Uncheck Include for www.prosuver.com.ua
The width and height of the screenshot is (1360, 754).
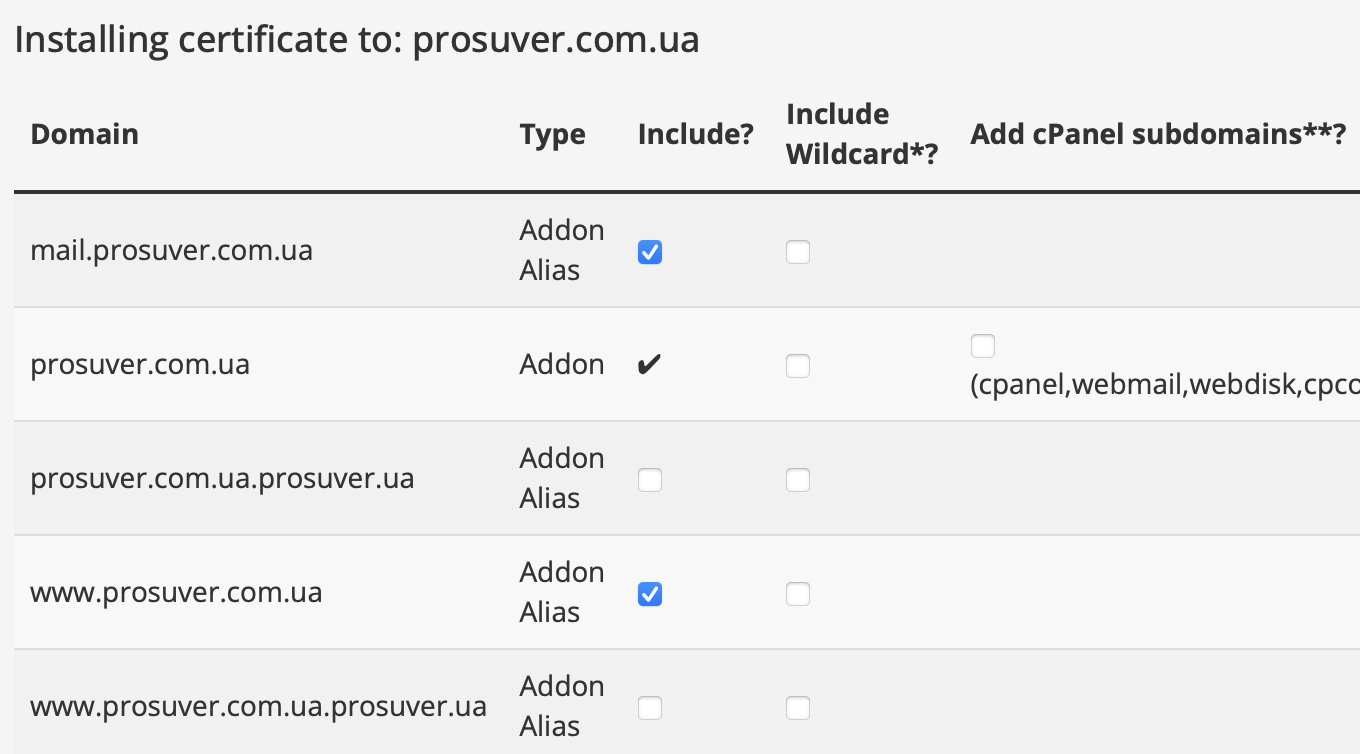(650, 595)
